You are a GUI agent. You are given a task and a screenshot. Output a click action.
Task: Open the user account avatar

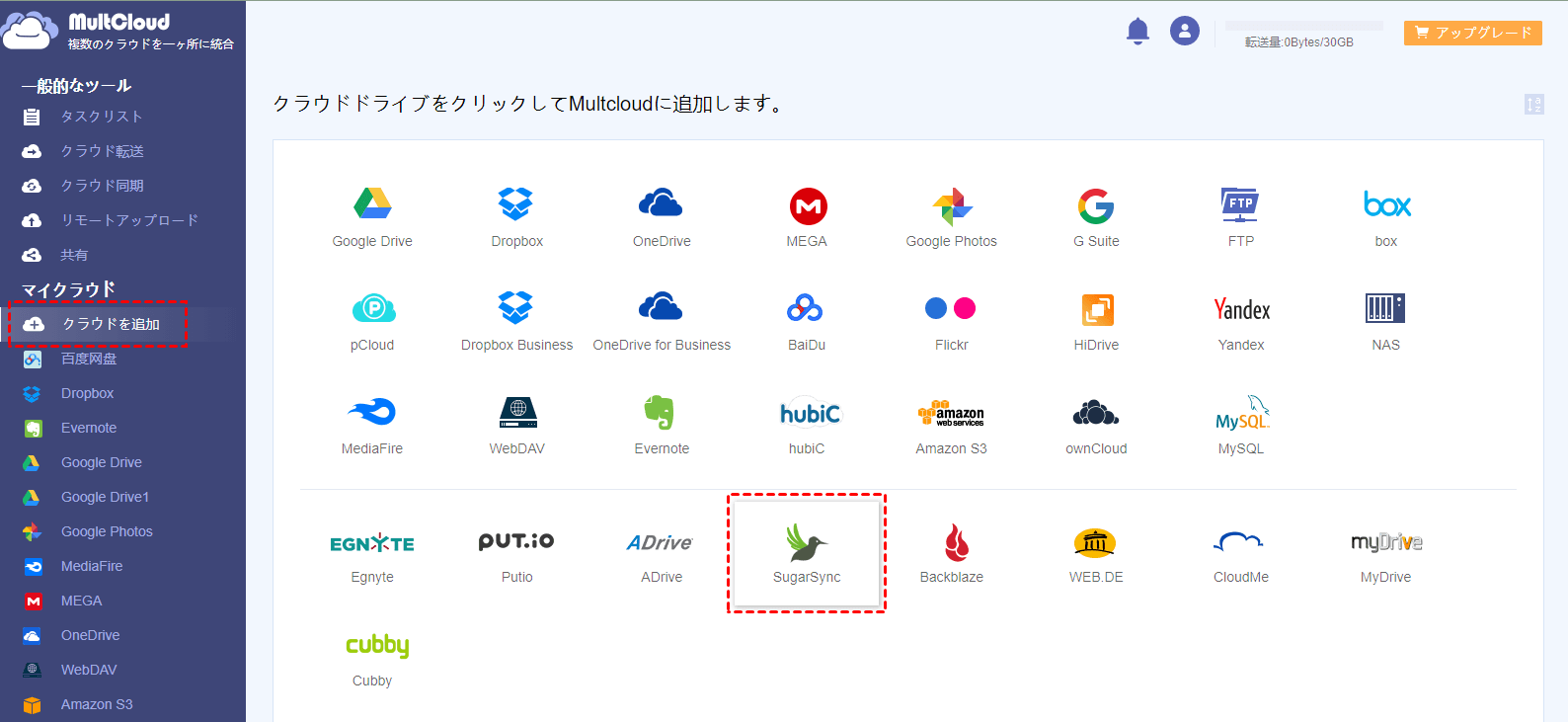[x=1185, y=31]
